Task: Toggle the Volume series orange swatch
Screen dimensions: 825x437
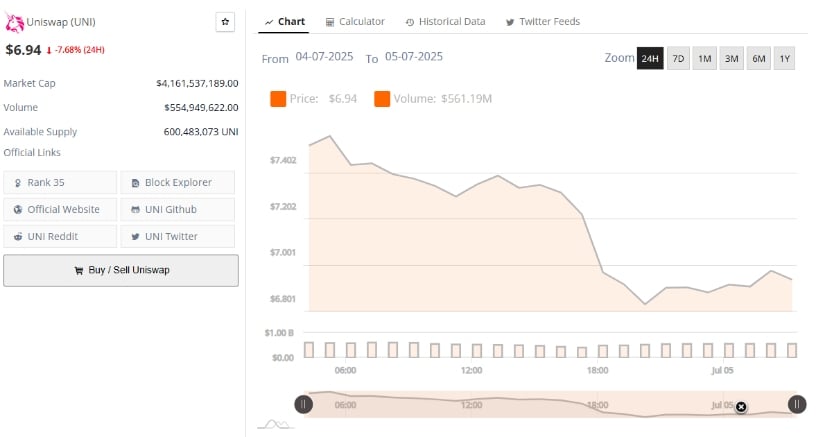Action: pyautogui.click(x=382, y=99)
